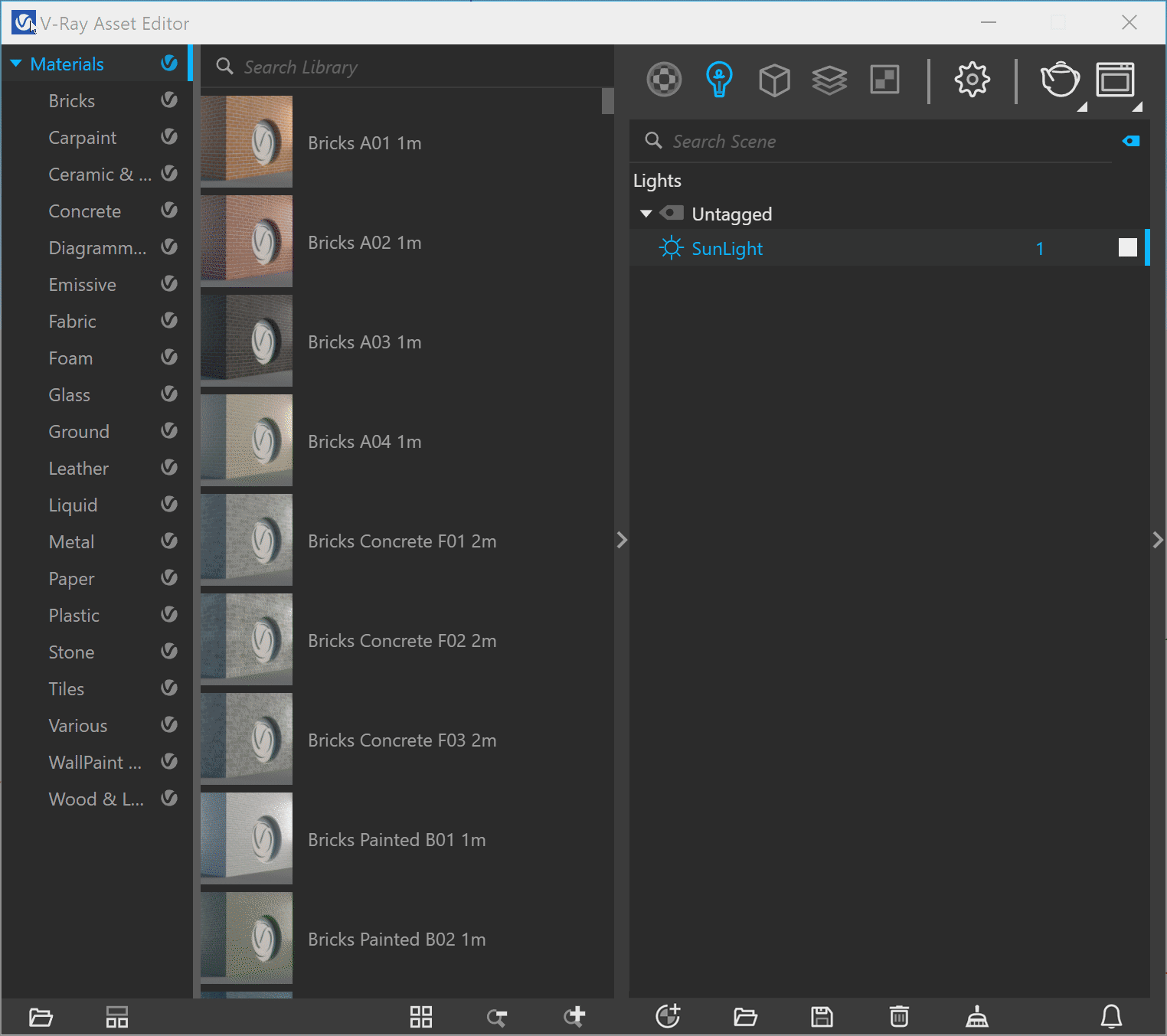Select "Bricks Concrete F02 2m" label
Viewport: 1167px width, 1036px height.
pos(402,641)
